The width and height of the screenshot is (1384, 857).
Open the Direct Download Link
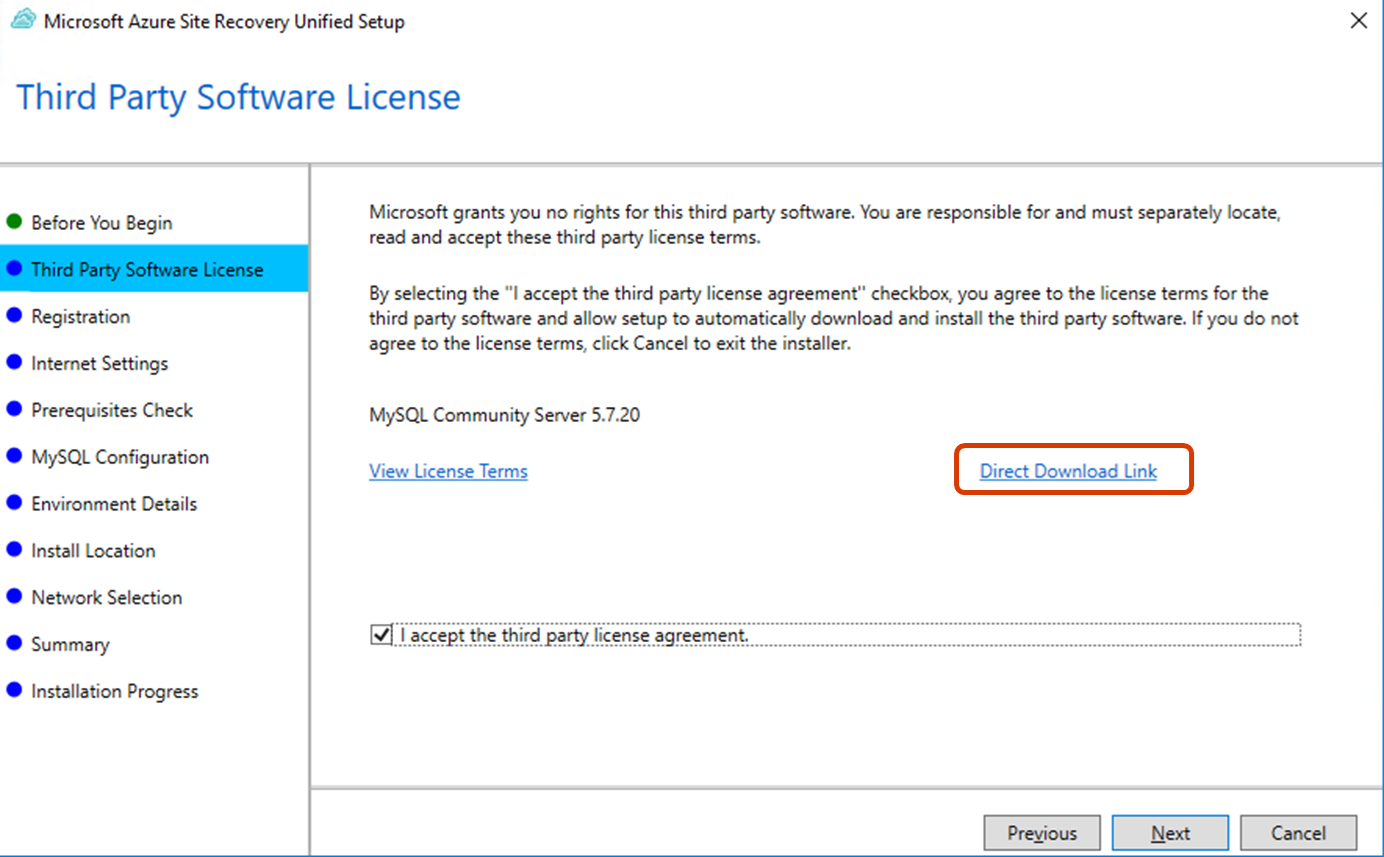tap(1068, 471)
